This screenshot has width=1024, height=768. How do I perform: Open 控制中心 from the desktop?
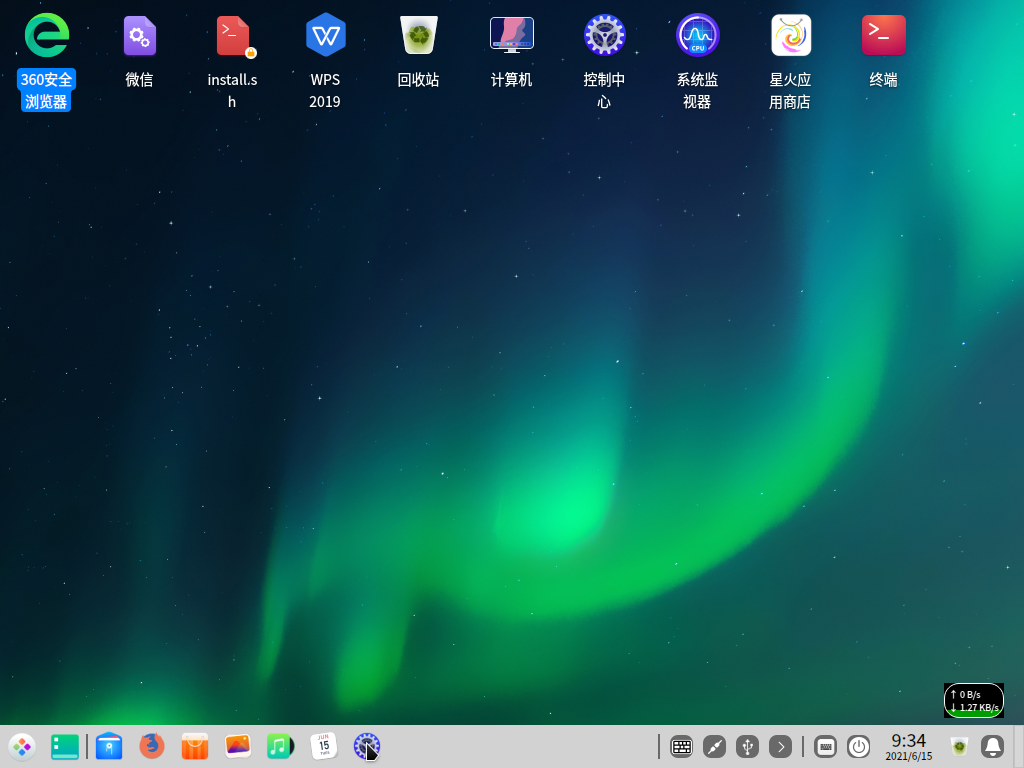(604, 36)
